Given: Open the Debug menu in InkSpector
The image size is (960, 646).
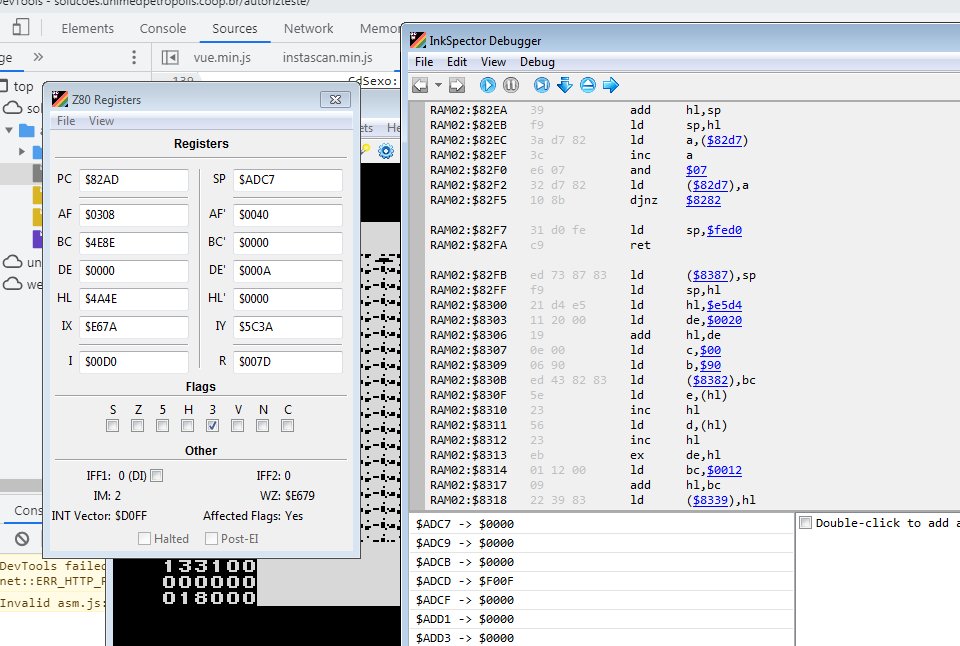Looking at the screenshot, I should pos(537,62).
